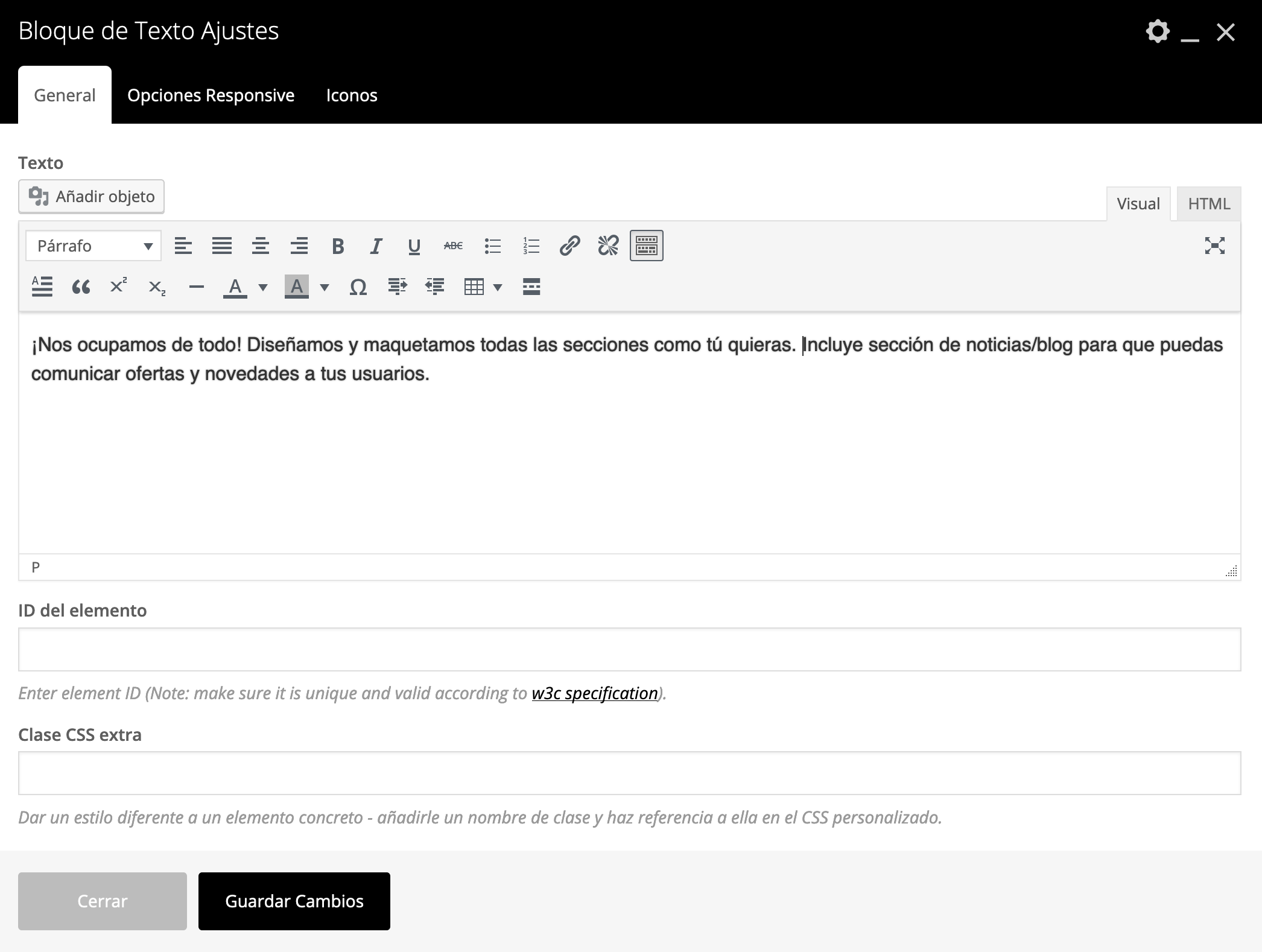1262x952 pixels.
Task: Apply strikethrough formatting
Action: pos(452,246)
